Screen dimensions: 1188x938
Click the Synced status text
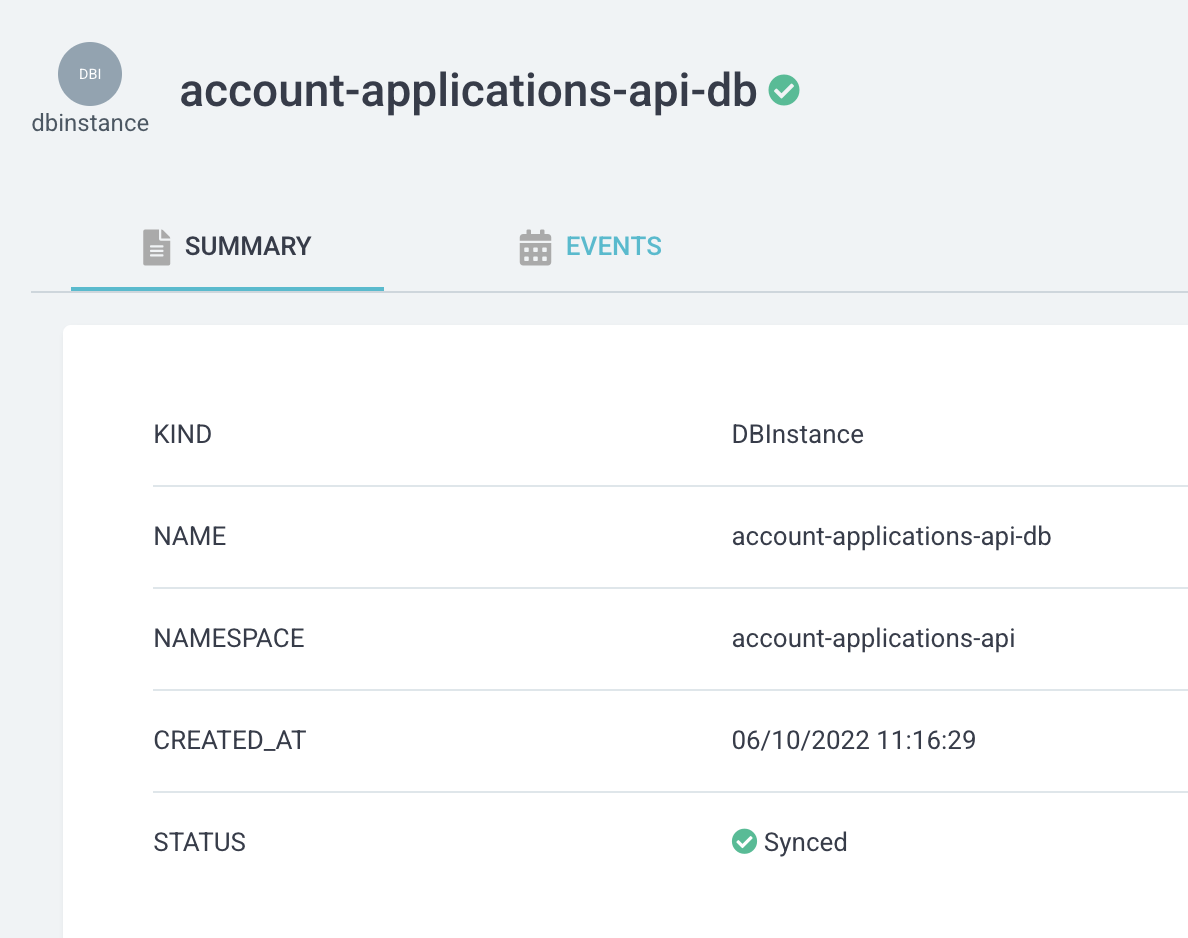[x=805, y=843]
